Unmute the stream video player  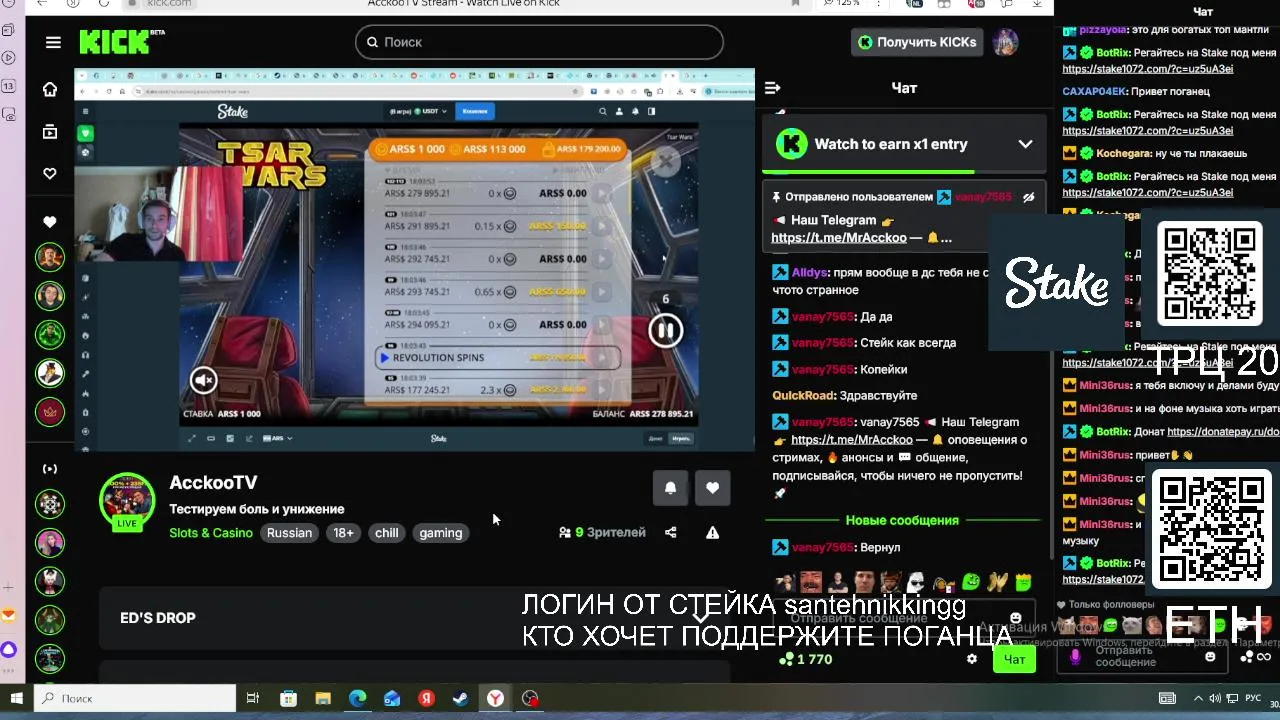[204, 380]
